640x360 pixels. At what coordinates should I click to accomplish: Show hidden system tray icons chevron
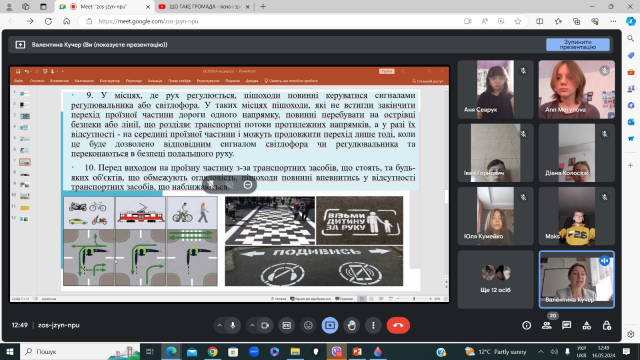coord(541,351)
